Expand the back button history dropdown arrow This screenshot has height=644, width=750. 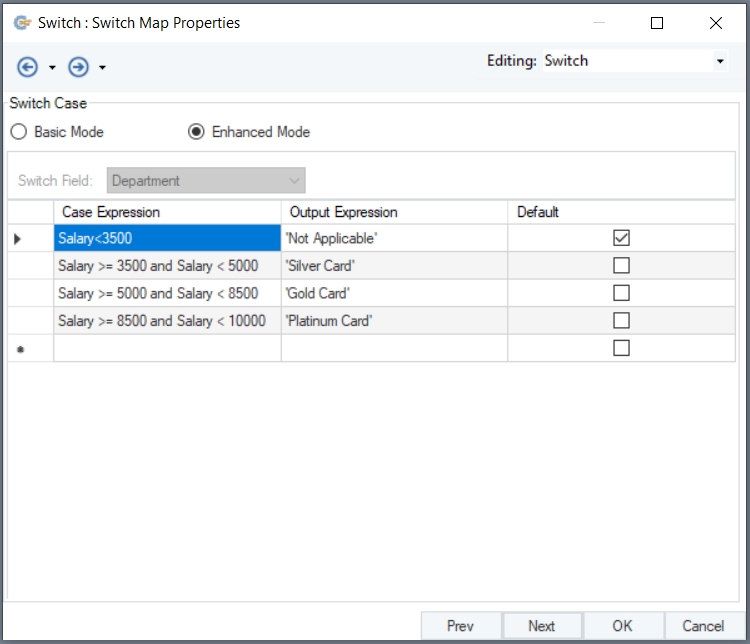[52, 69]
